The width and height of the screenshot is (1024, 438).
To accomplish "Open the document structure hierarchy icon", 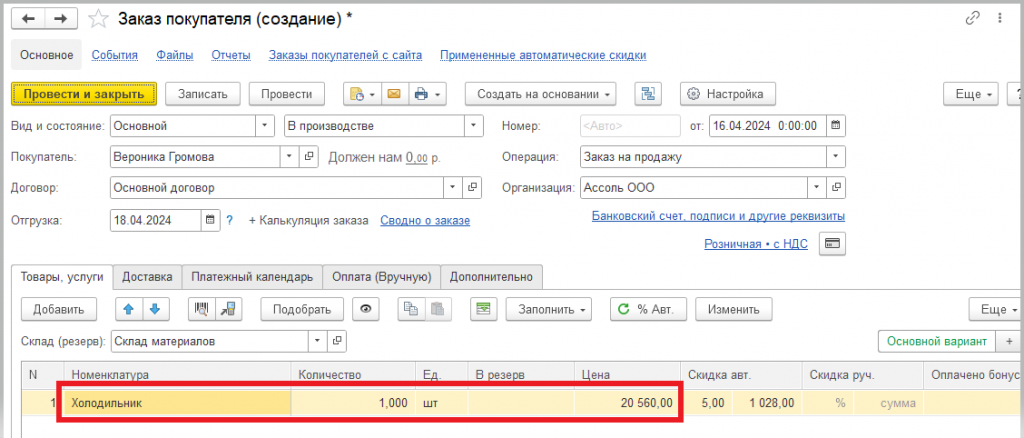I will [x=648, y=94].
